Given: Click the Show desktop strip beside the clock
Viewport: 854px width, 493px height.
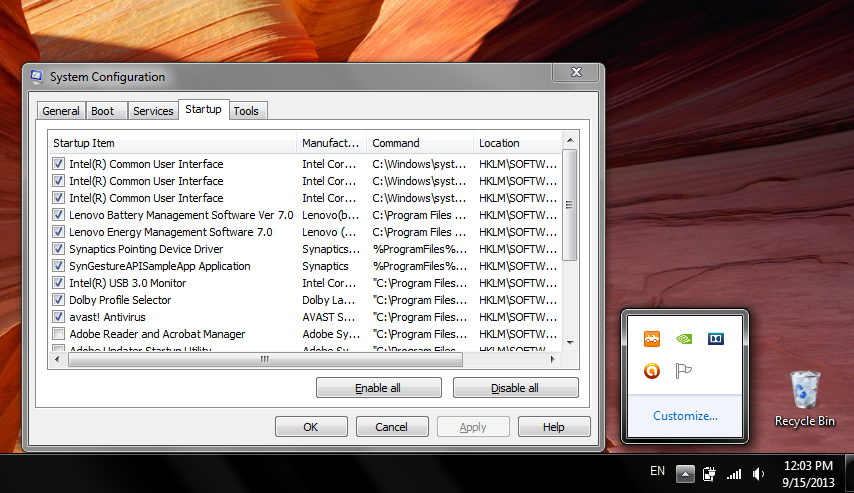Looking at the screenshot, I should tap(849, 473).
